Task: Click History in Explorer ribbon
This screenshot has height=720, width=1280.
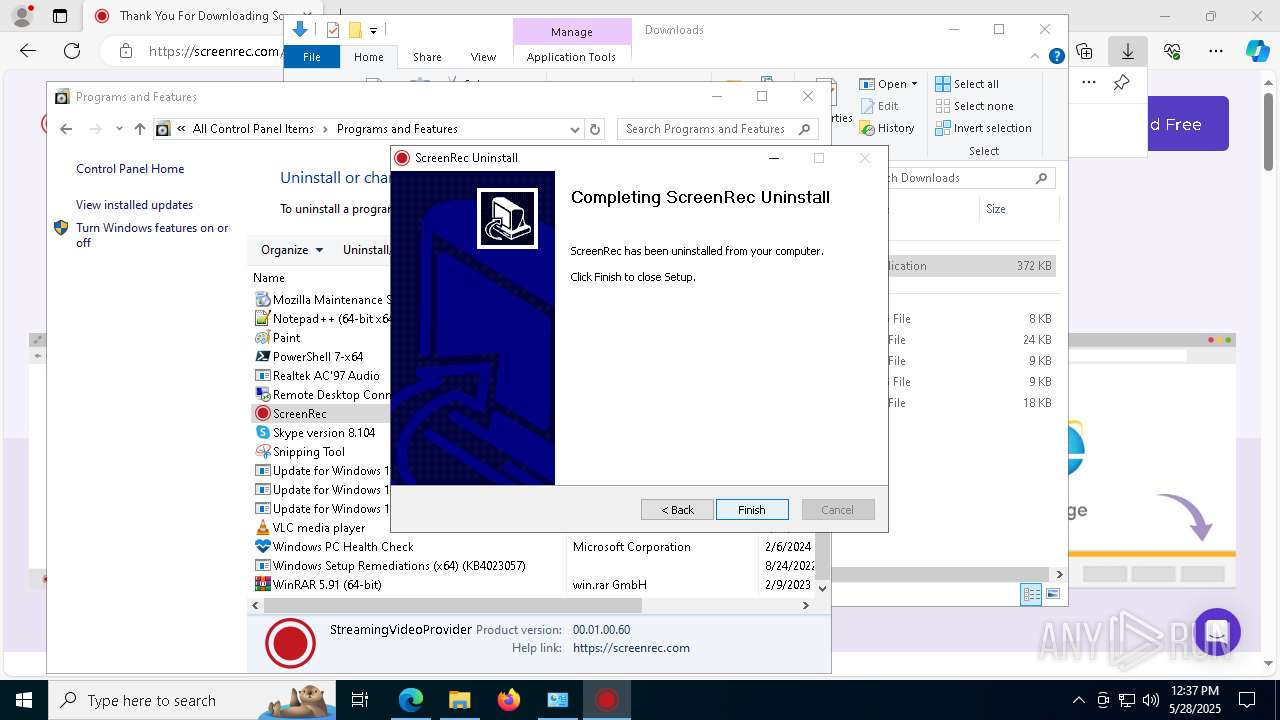Action: click(x=887, y=128)
